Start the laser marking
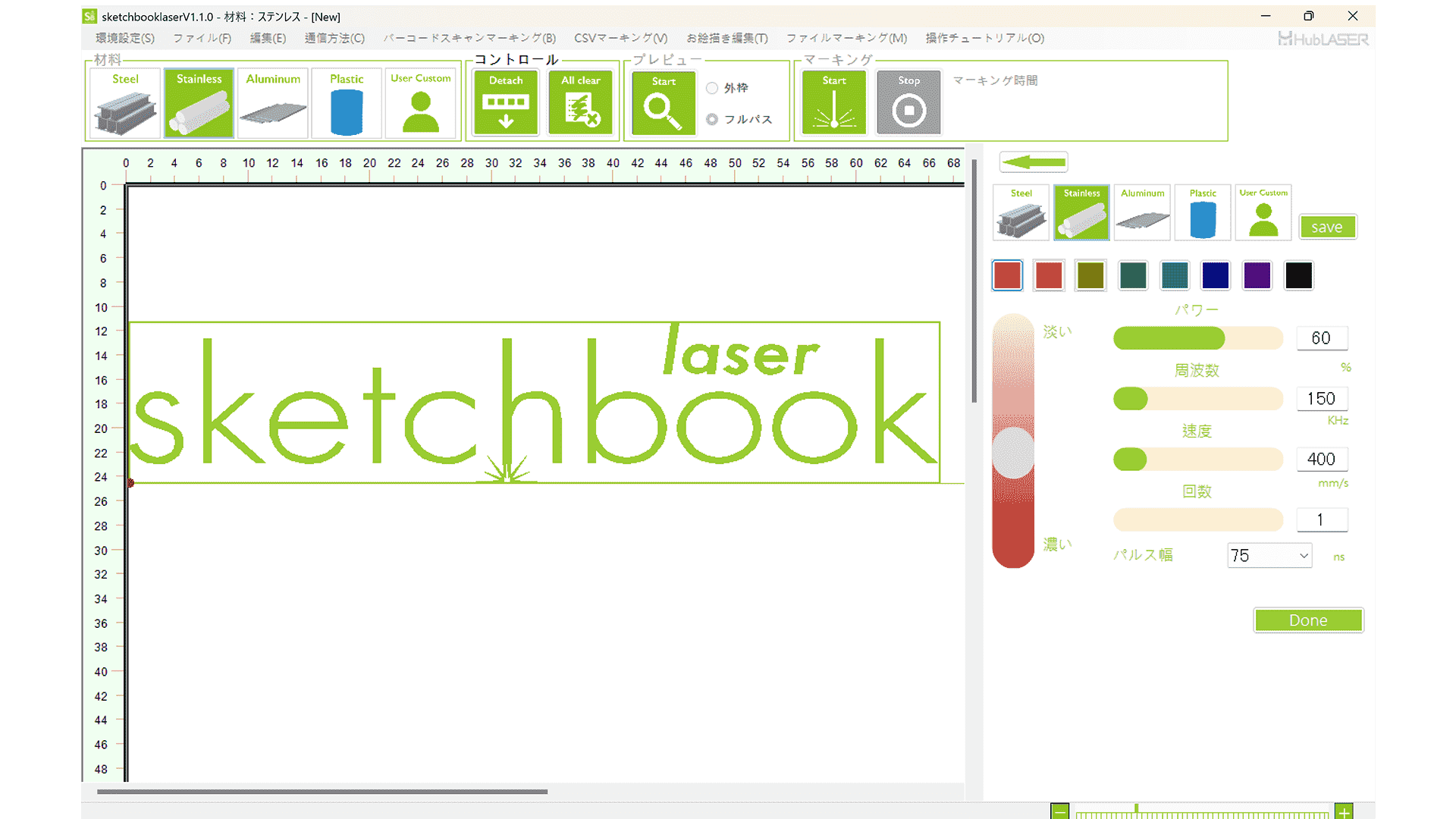Image resolution: width=1456 pixels, height=819 pixels. pyautogui.click(x=834, y=103)
